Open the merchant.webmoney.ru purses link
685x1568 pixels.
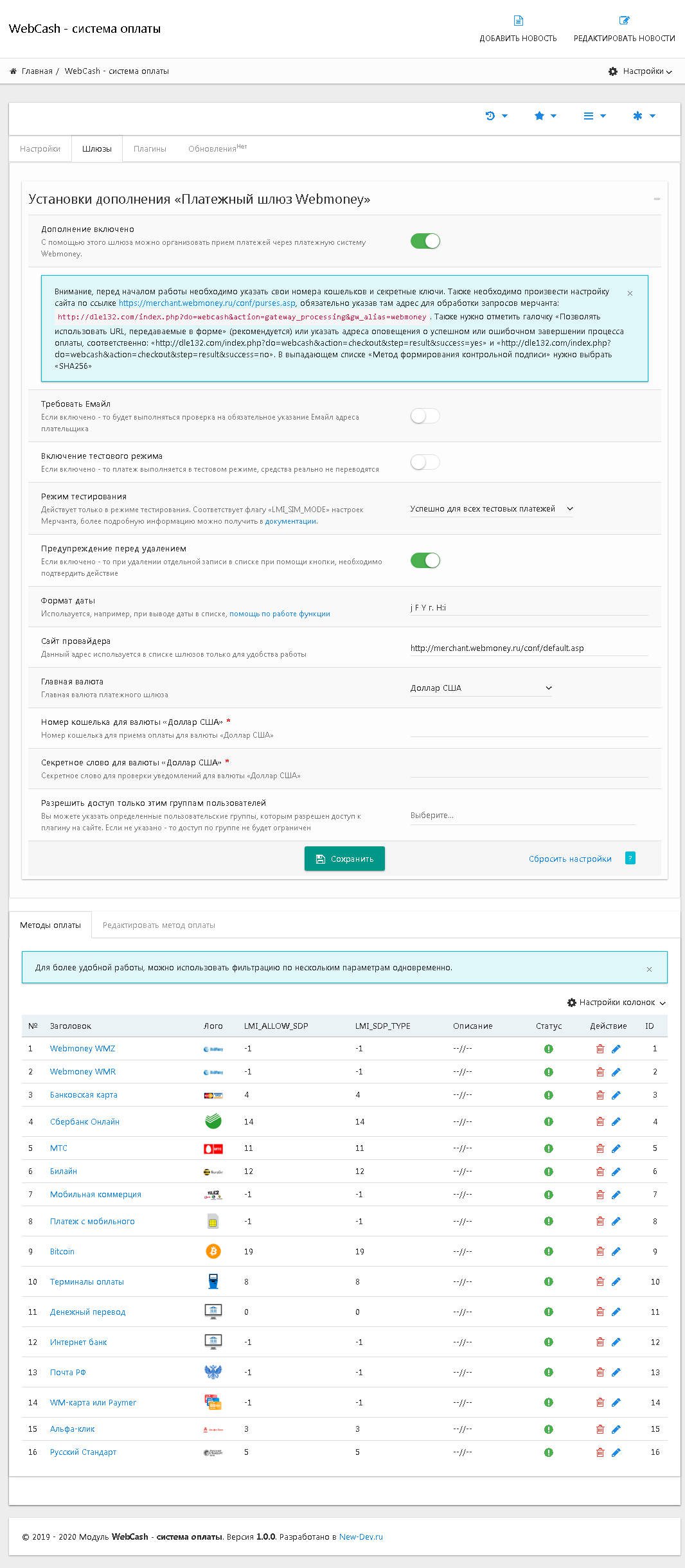point(207,303)
